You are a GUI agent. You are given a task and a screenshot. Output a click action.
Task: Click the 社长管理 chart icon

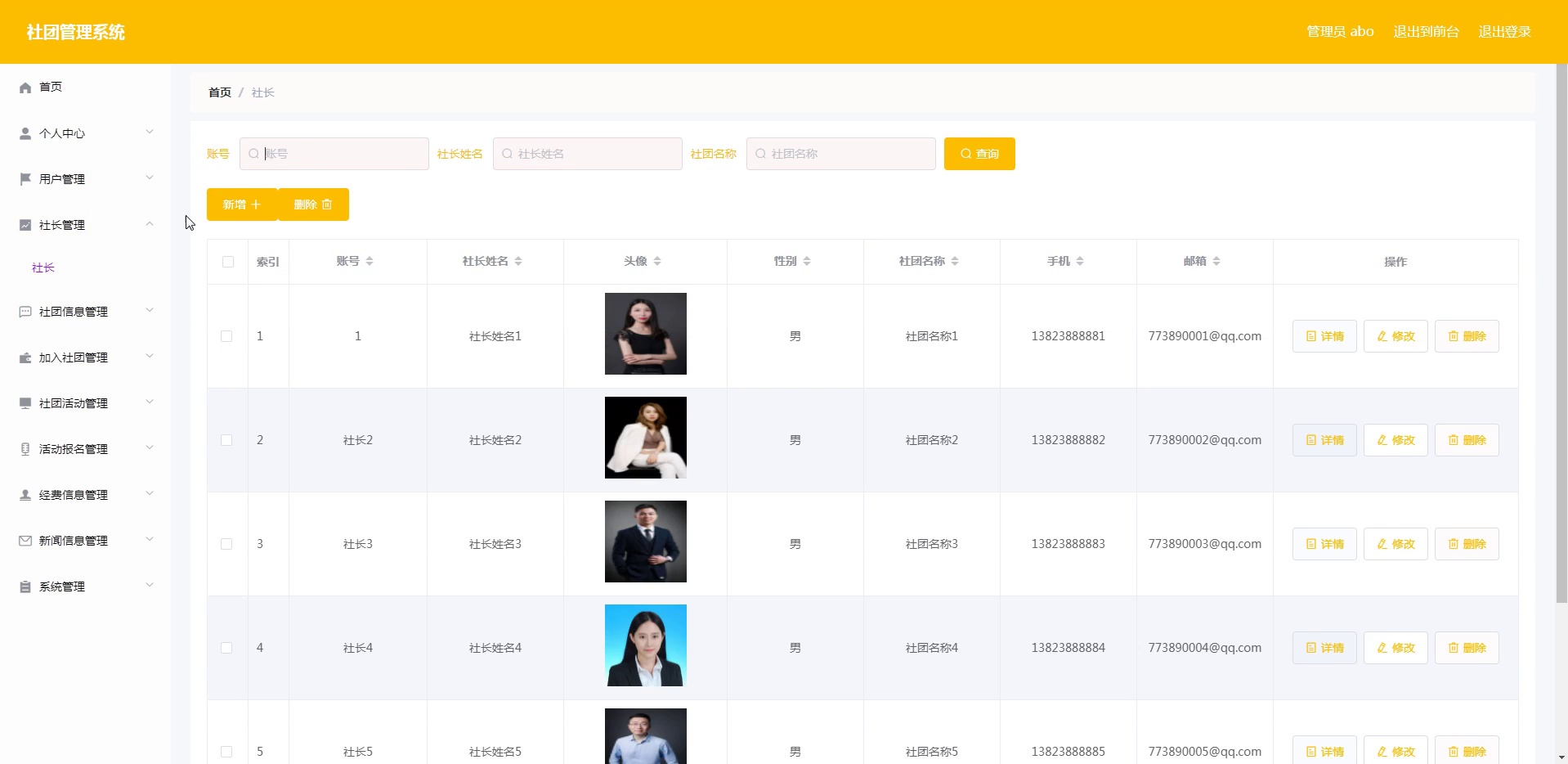(25, 225)
